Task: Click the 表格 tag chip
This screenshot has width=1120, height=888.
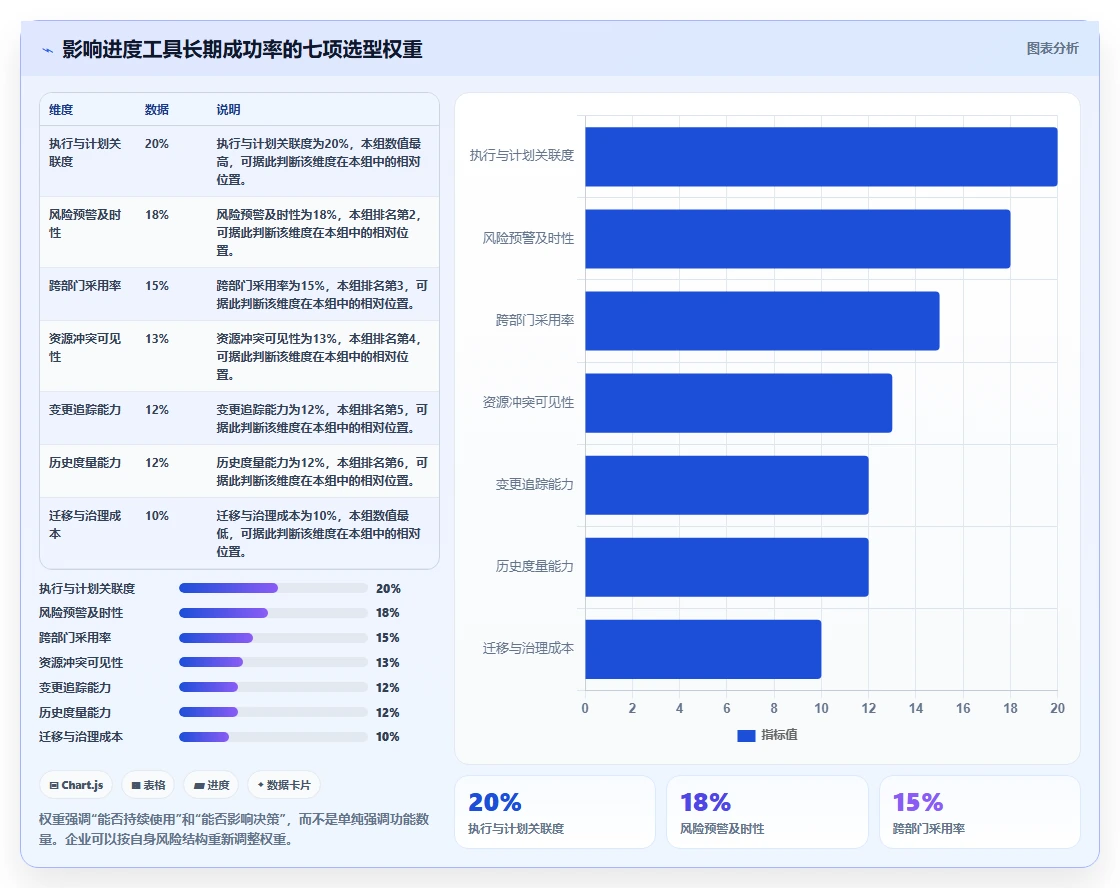Action: (x=148, y=785)
